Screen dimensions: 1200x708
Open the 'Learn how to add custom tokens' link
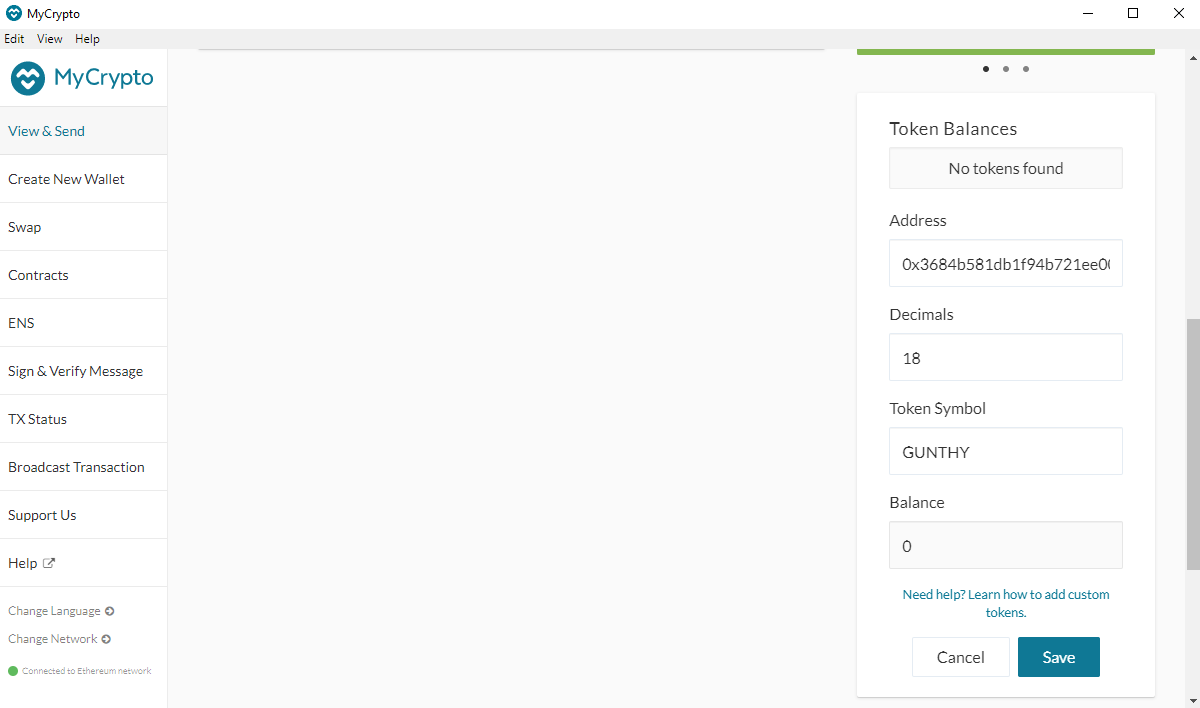(1006, 603)
